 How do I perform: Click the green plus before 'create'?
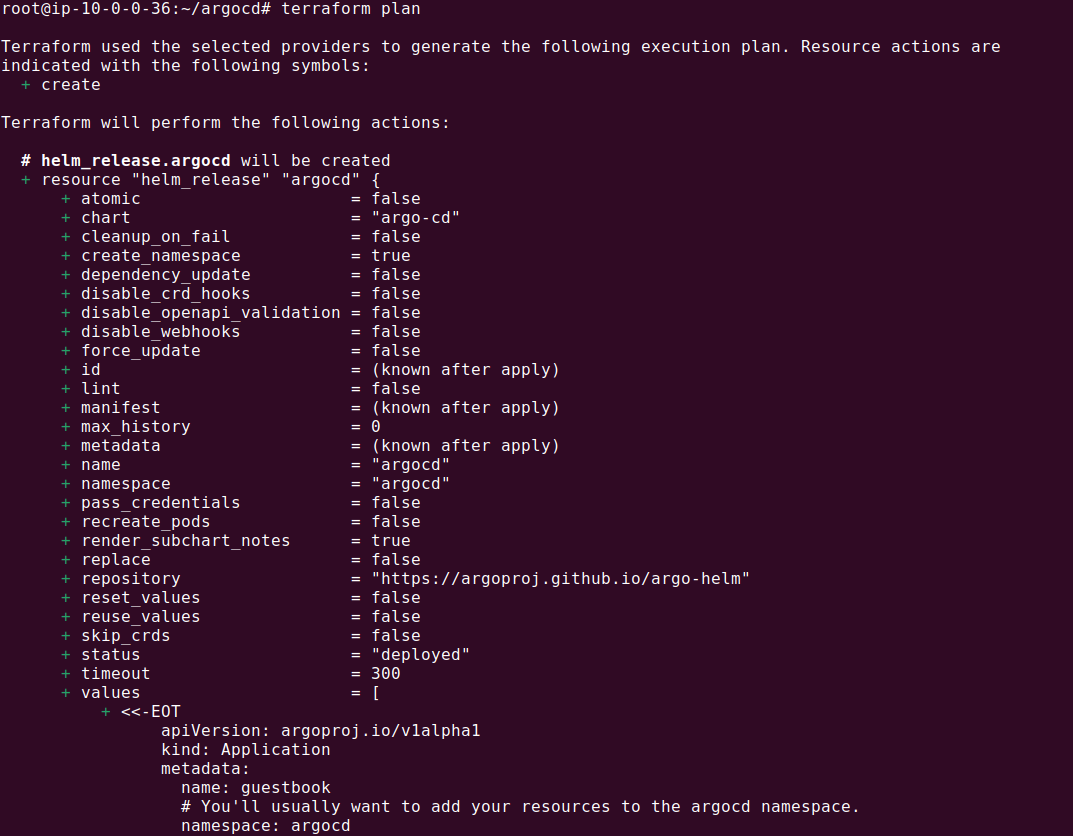point(26,85)
